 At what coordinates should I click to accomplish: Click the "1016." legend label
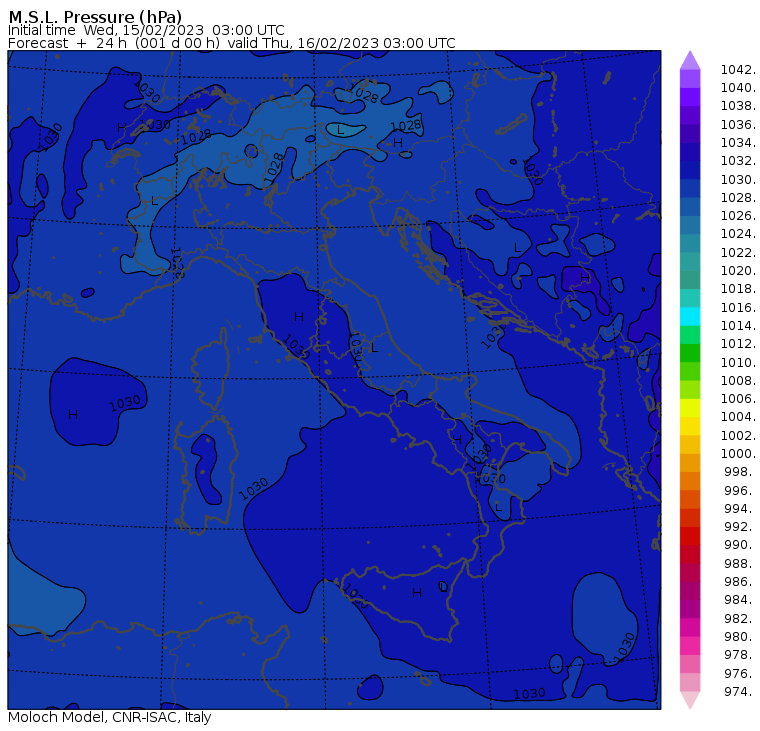(738, 307)
